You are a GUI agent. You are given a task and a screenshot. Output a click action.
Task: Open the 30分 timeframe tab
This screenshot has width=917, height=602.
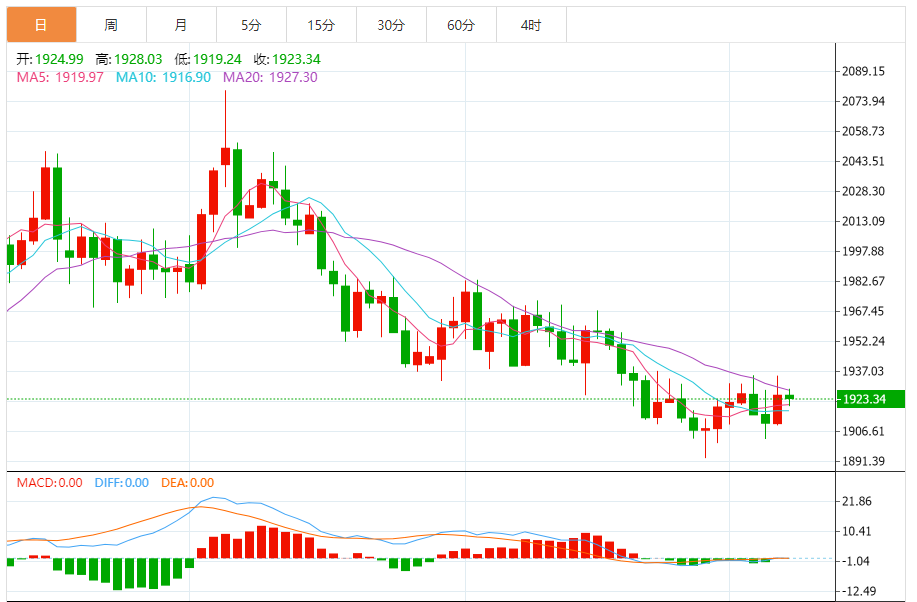[391, 25]
